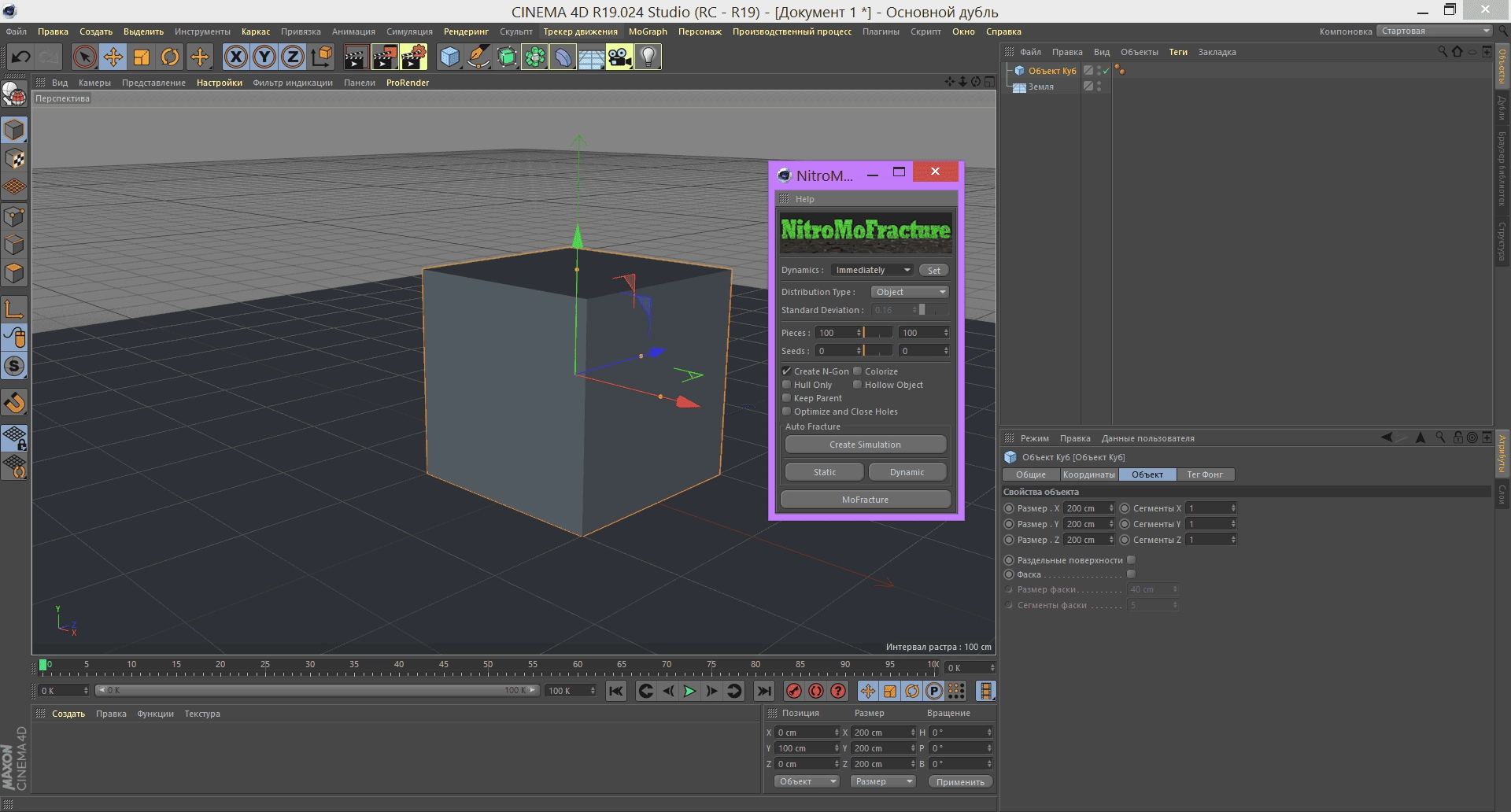Enable Раздельные поверхности checkbox
This screenshot has height=812, width=1511.
point(1131,560)
